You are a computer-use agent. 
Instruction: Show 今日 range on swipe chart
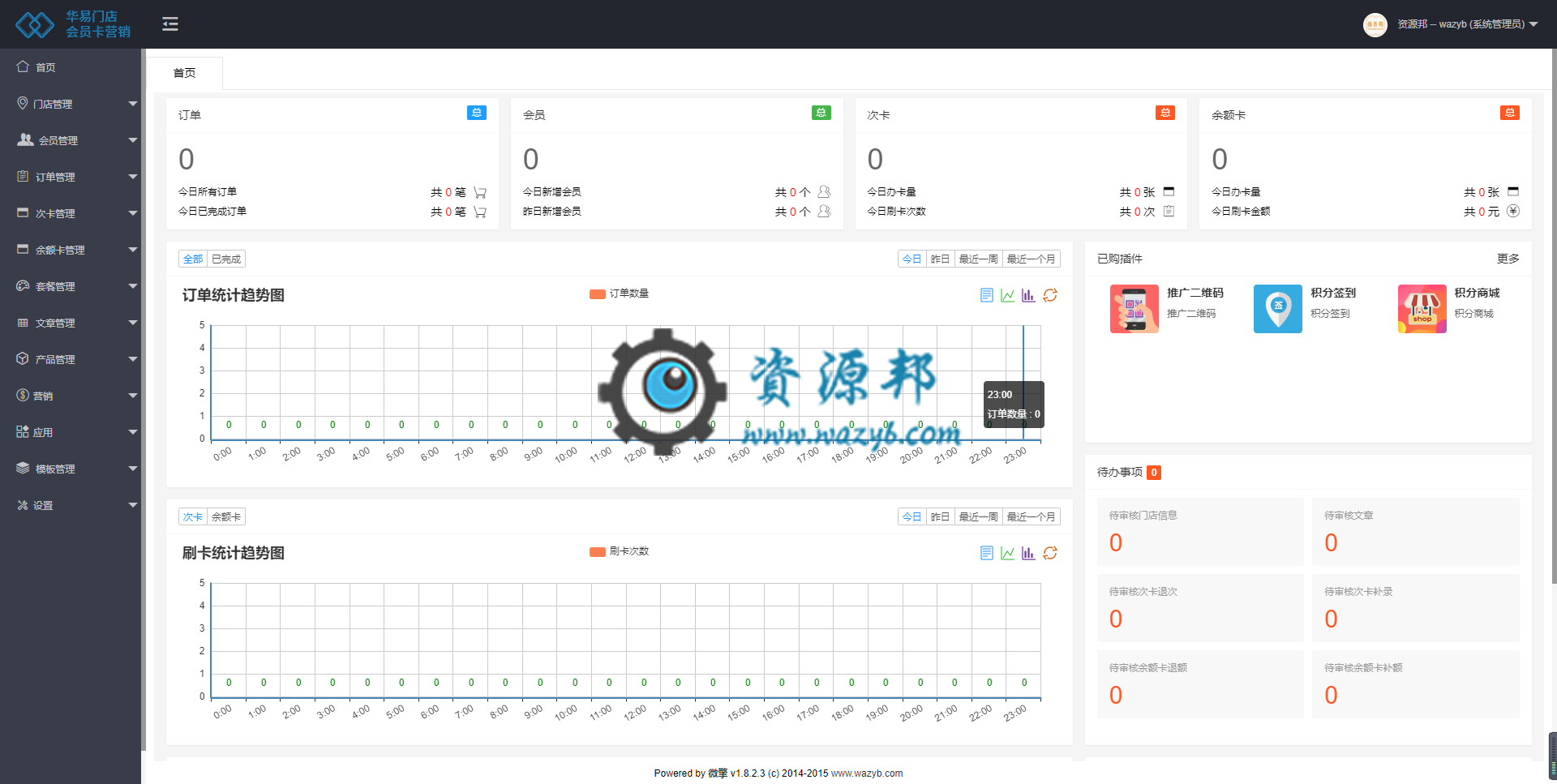(912, 517)
